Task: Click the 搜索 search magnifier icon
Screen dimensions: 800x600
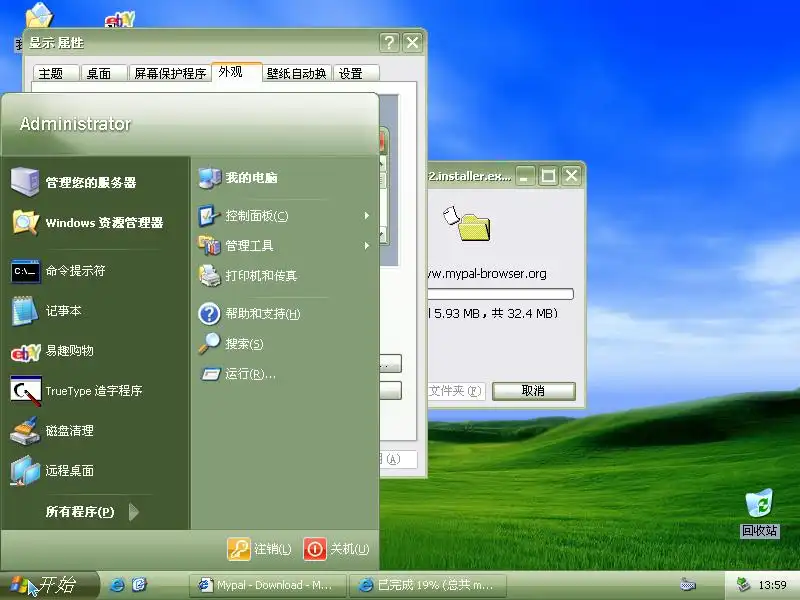Action: click(209, 343)
